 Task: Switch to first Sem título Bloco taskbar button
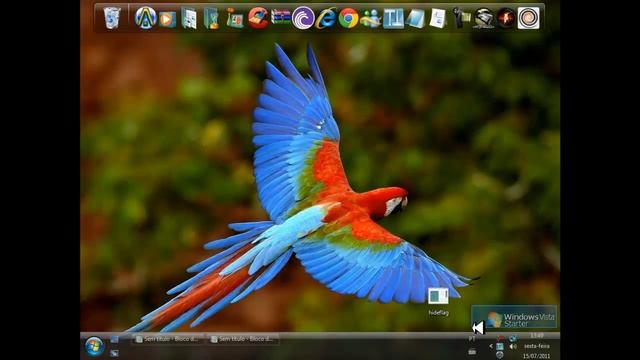[x=168, y=339]
